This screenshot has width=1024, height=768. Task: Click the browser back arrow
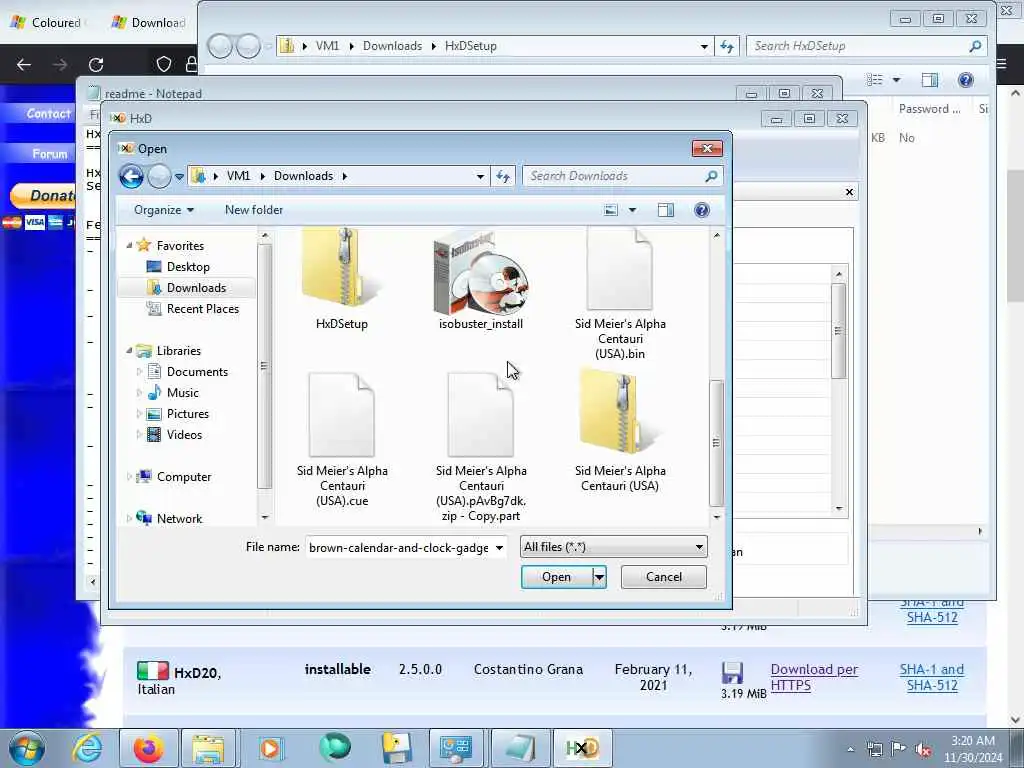coord(24,65)
